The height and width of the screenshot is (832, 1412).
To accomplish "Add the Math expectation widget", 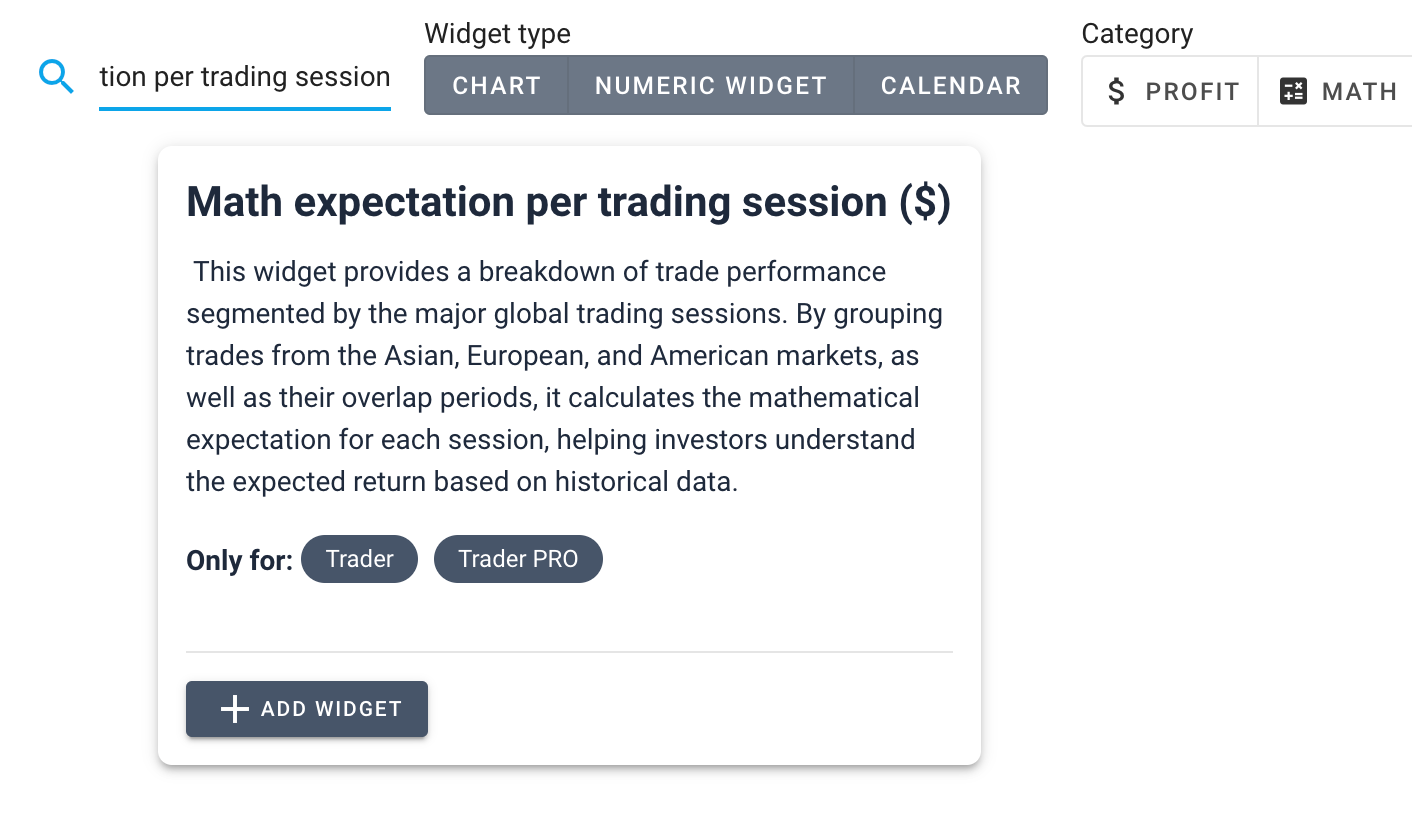I will coord(307,709).
